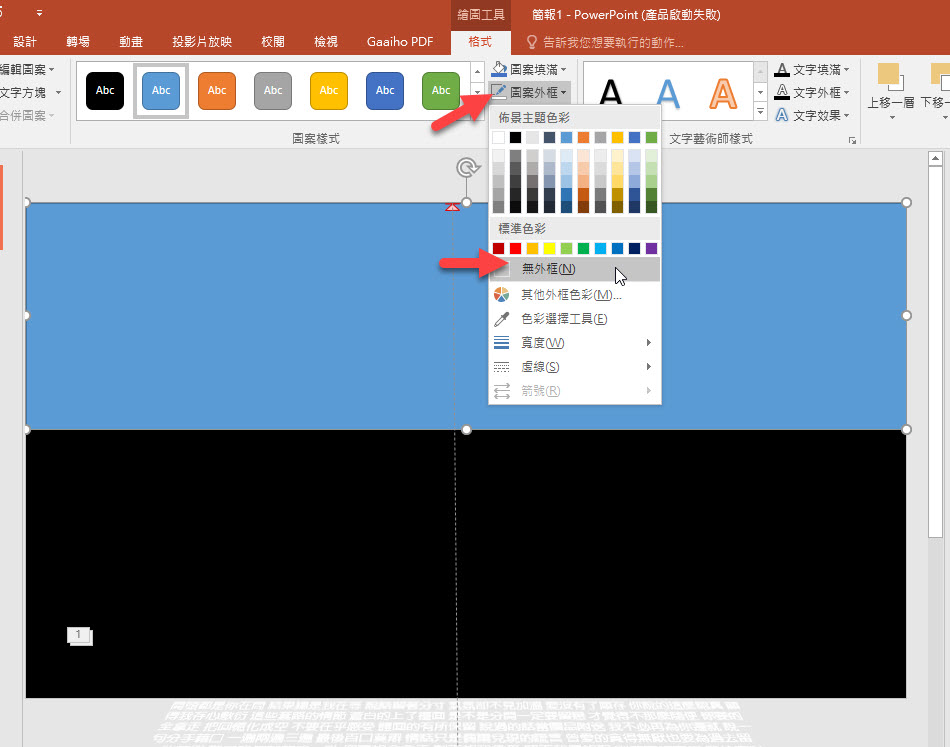Click the 圖案外框 pen icon
950x747 pixels.
499,92
